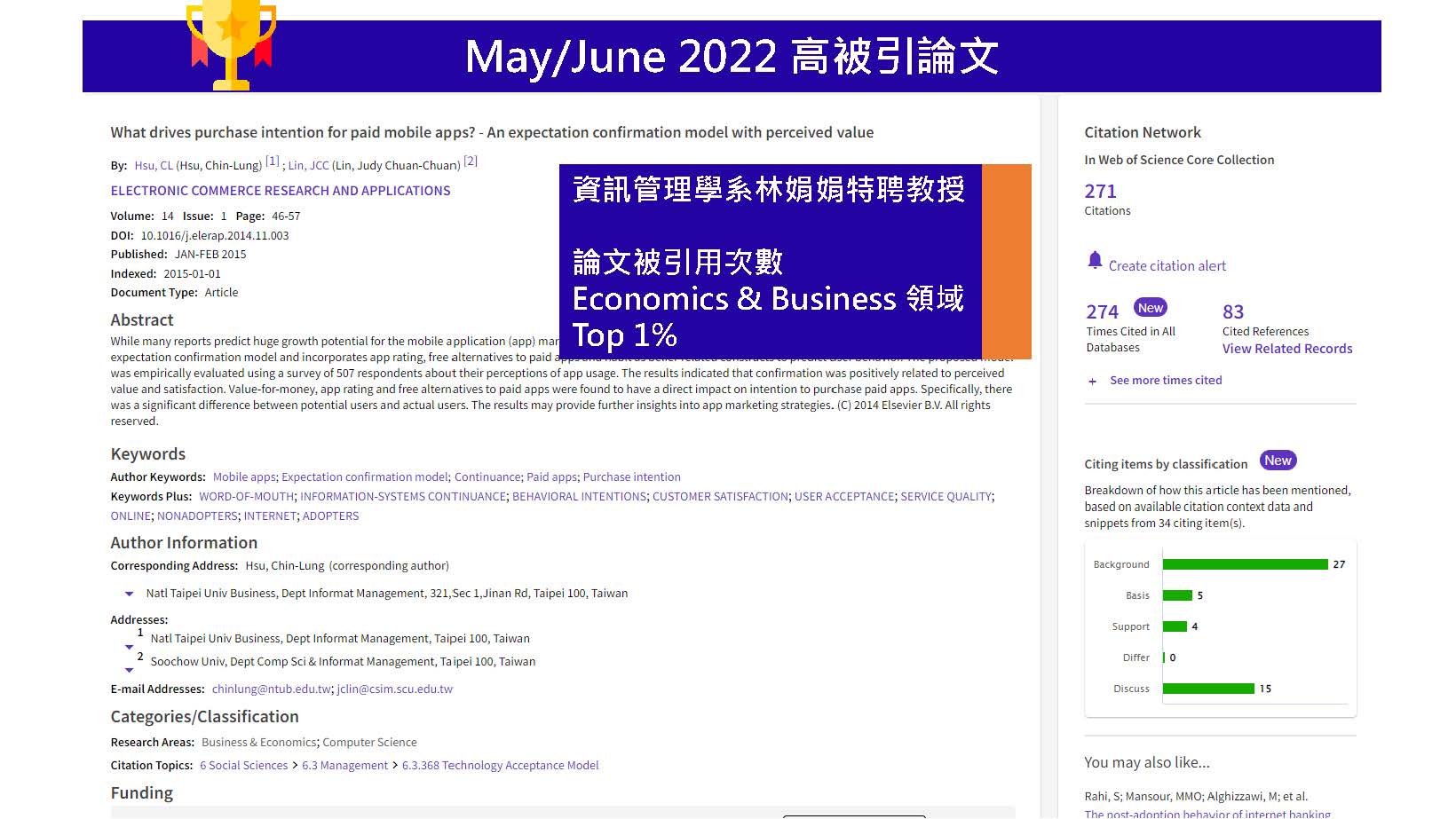Click the 271 Citations count
This screenshot has height=819, width=1456.
tap(1100, 192)
